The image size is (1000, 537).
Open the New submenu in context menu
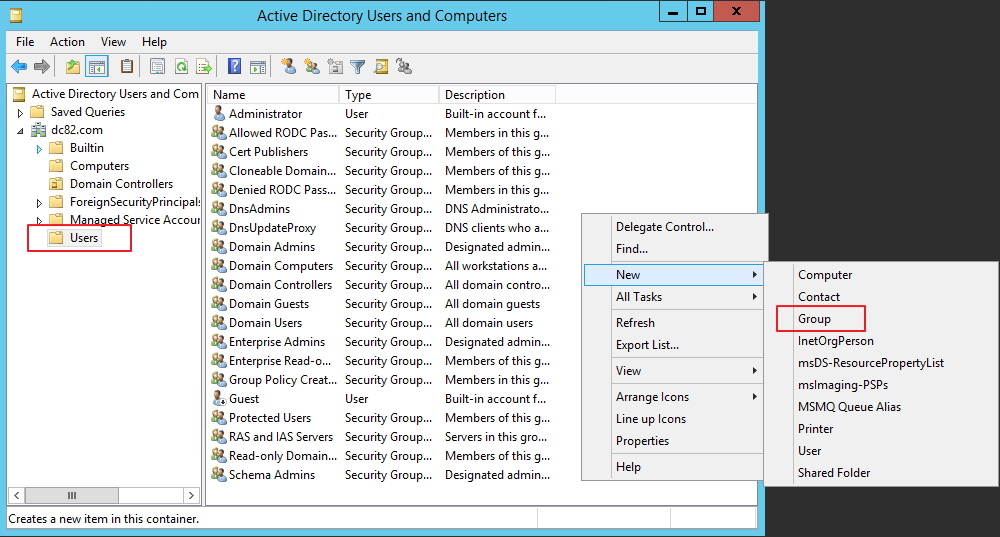pyautogui.click(x=673, y=275)
